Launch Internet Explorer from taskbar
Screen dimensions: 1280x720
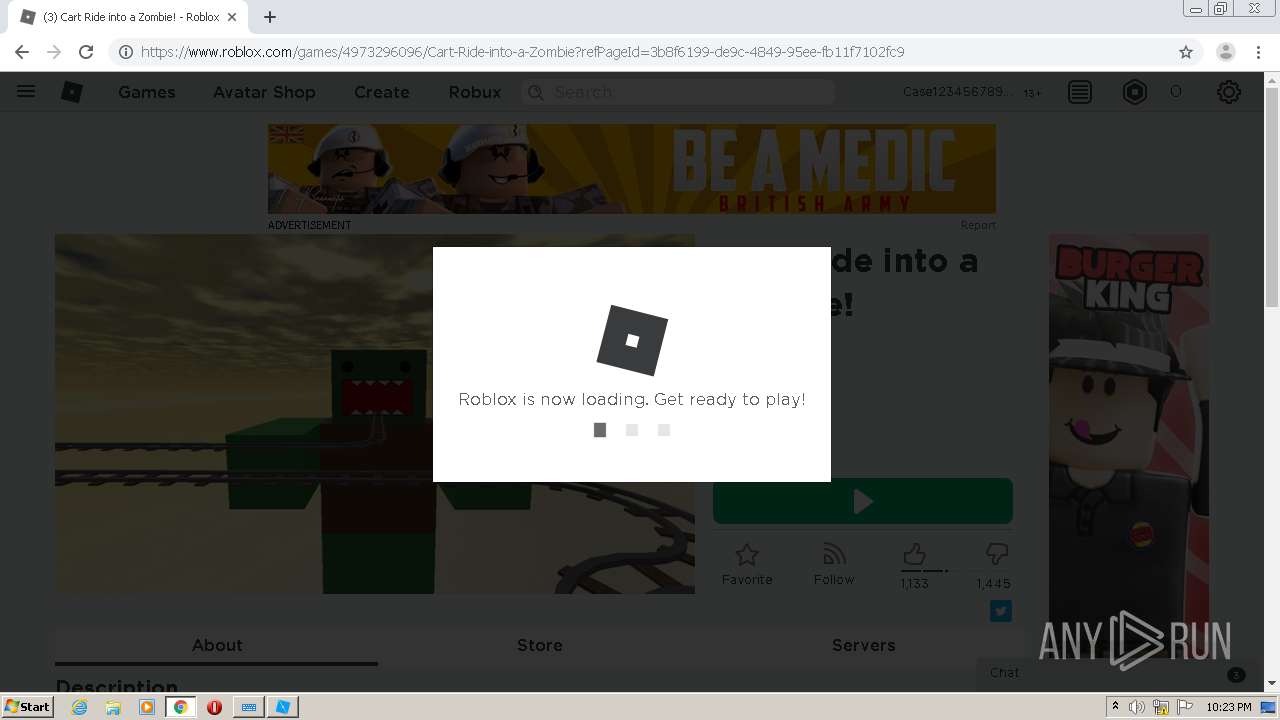pos(80,707)
